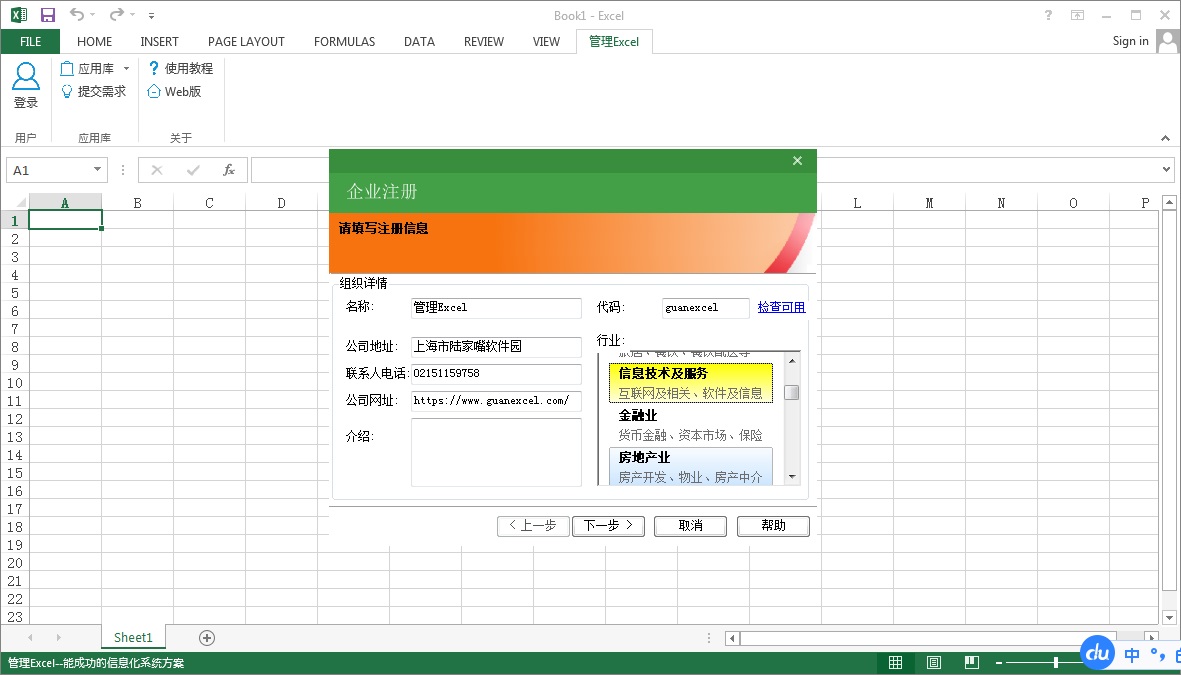Launch the Web版 version
1181x675 pixels.
[174, 91]
